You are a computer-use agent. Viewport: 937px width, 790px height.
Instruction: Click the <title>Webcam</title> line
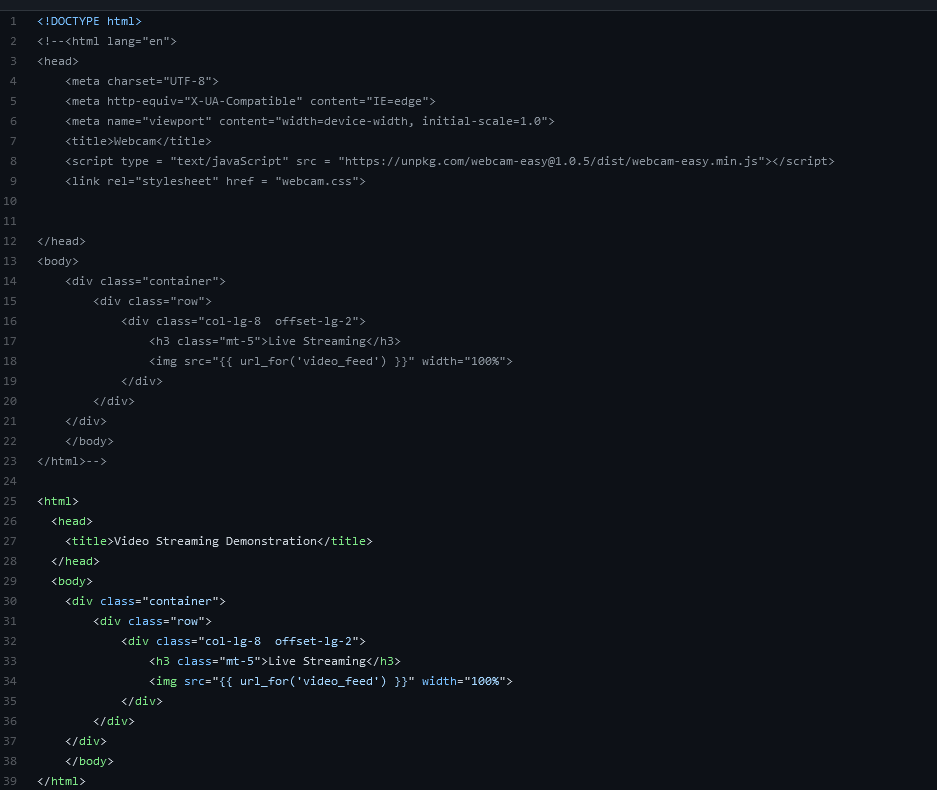pos(138,142)
